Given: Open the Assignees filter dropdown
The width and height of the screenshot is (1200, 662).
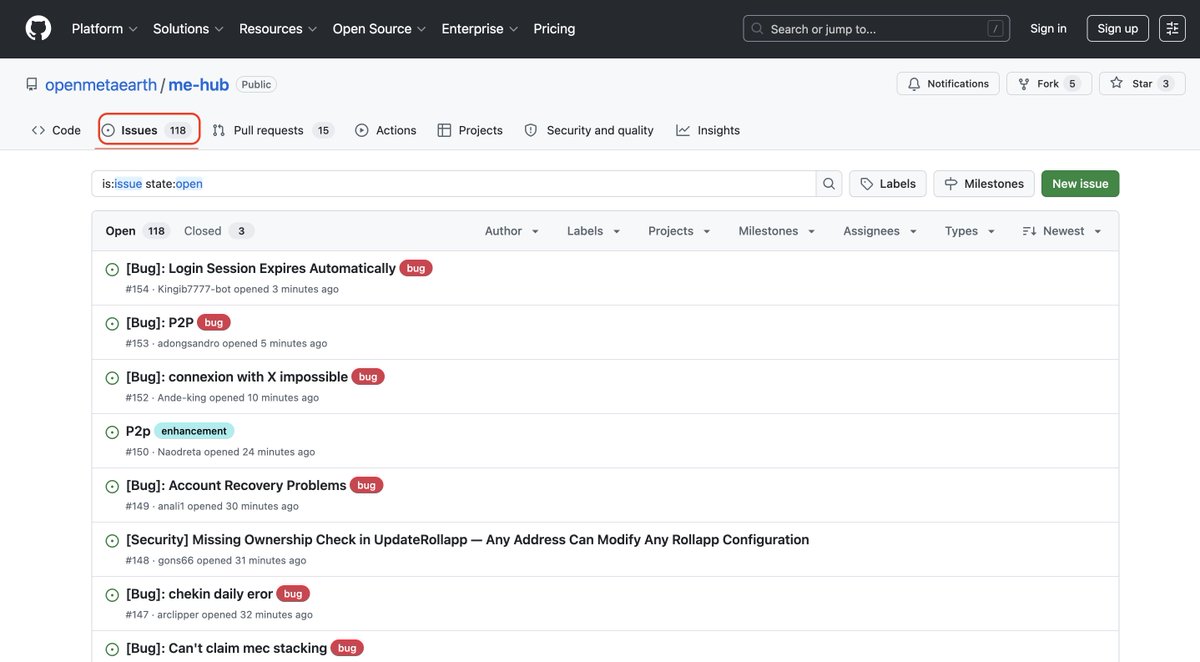Looking at the screenshot, I should [880, 231].
